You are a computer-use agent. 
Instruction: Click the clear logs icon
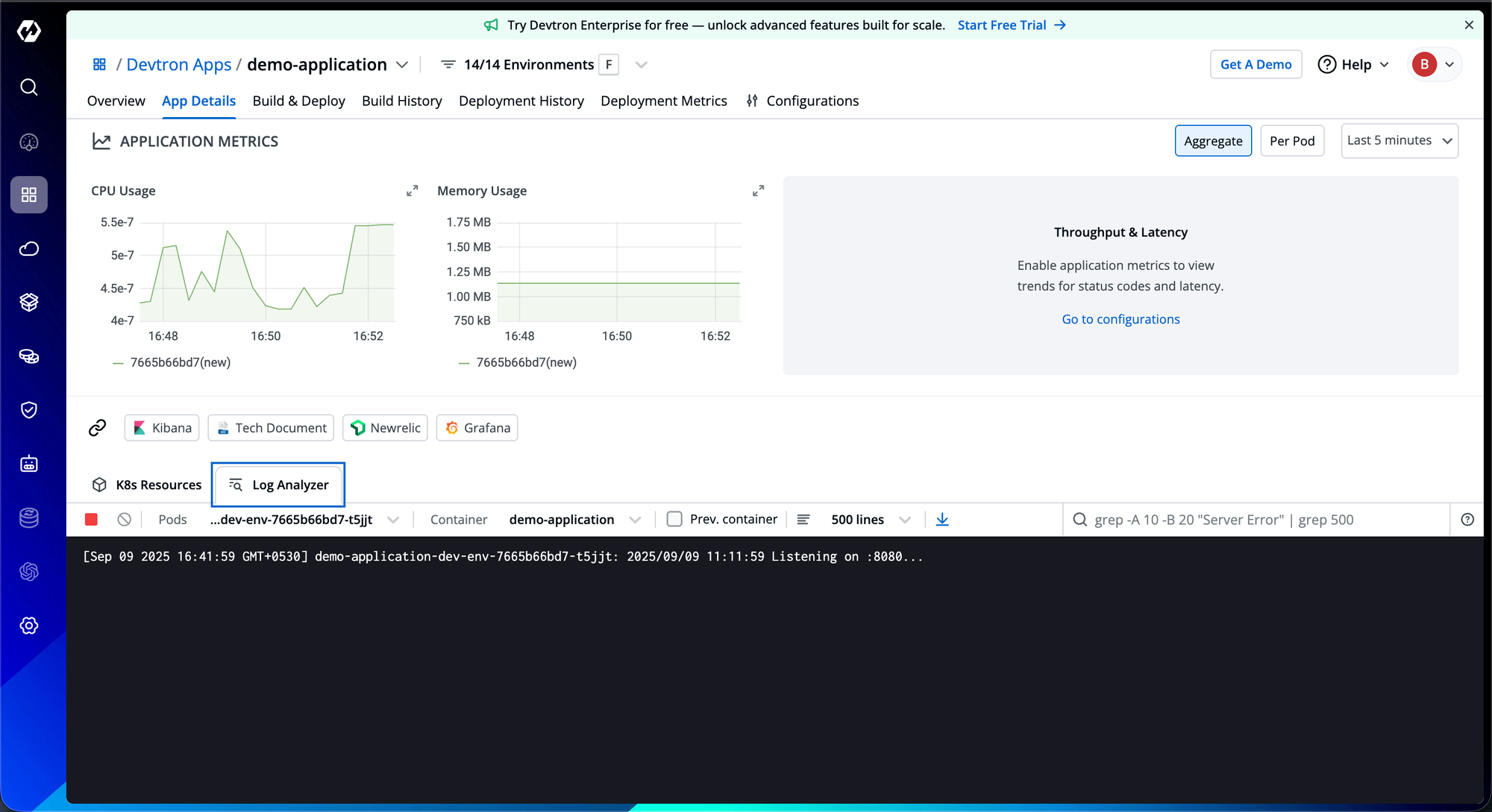pos(125,520)
